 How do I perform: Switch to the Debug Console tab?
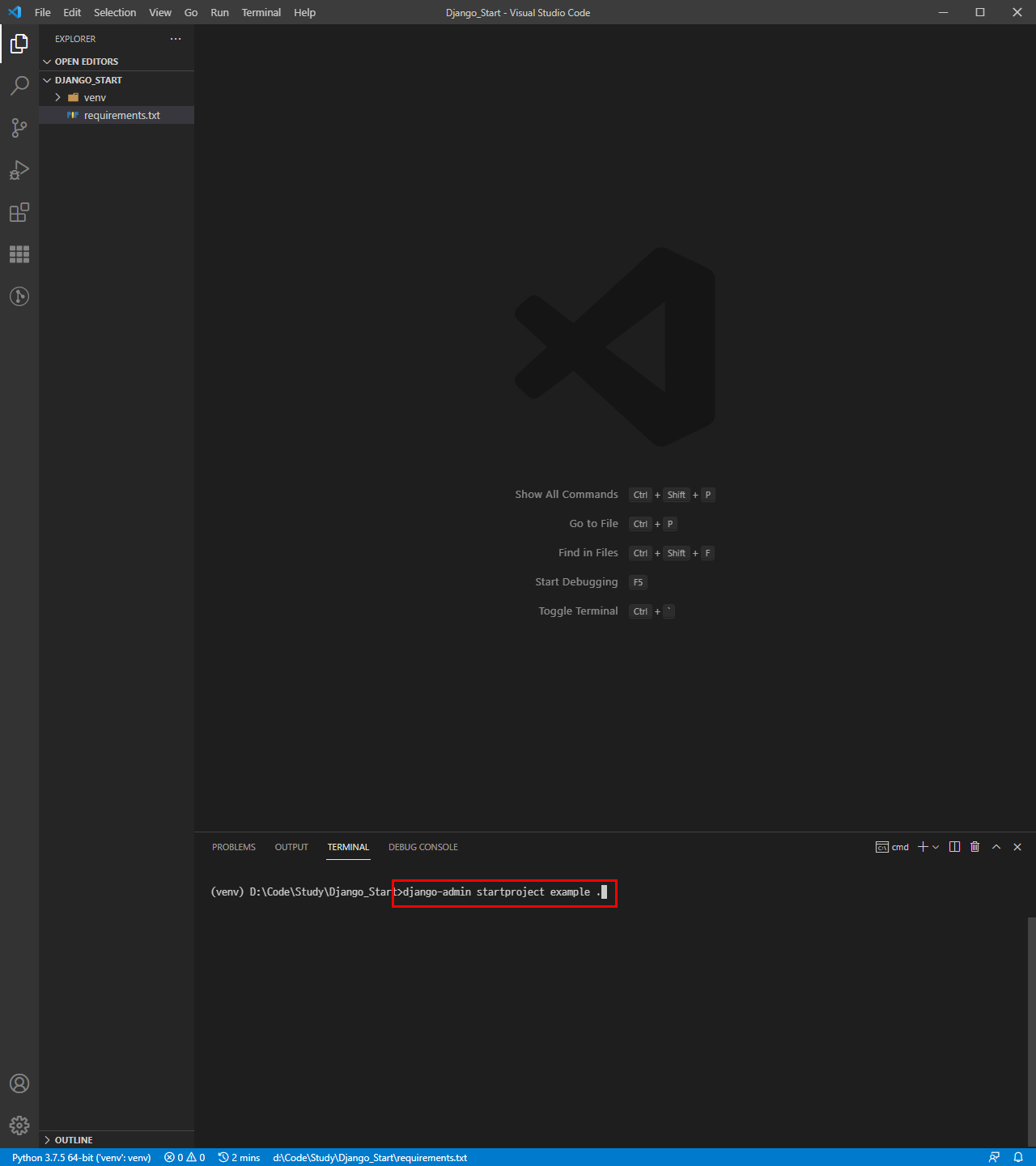click(x=423, y=847)
